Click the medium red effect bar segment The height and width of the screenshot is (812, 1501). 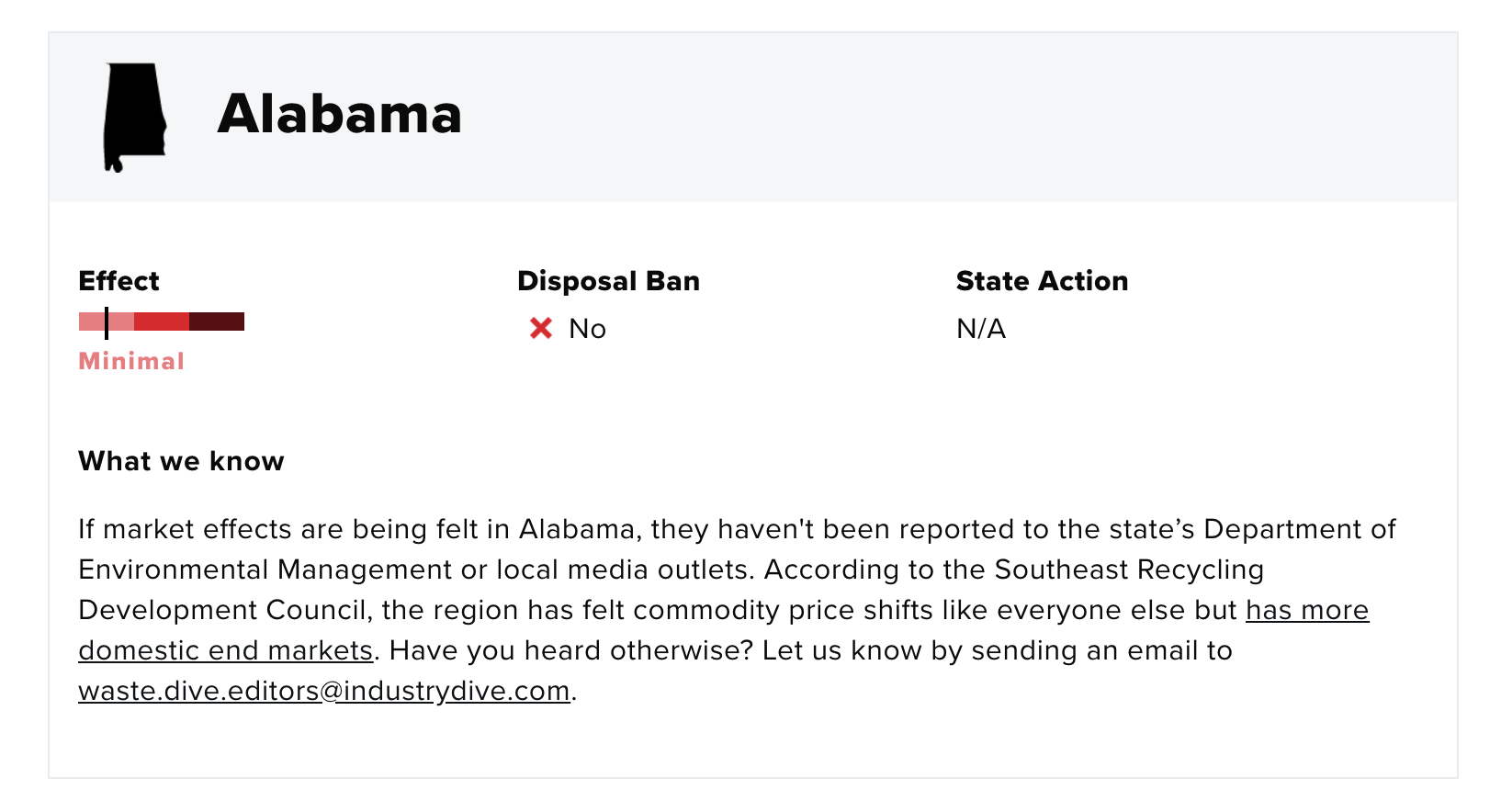click(x=162, y=321)
